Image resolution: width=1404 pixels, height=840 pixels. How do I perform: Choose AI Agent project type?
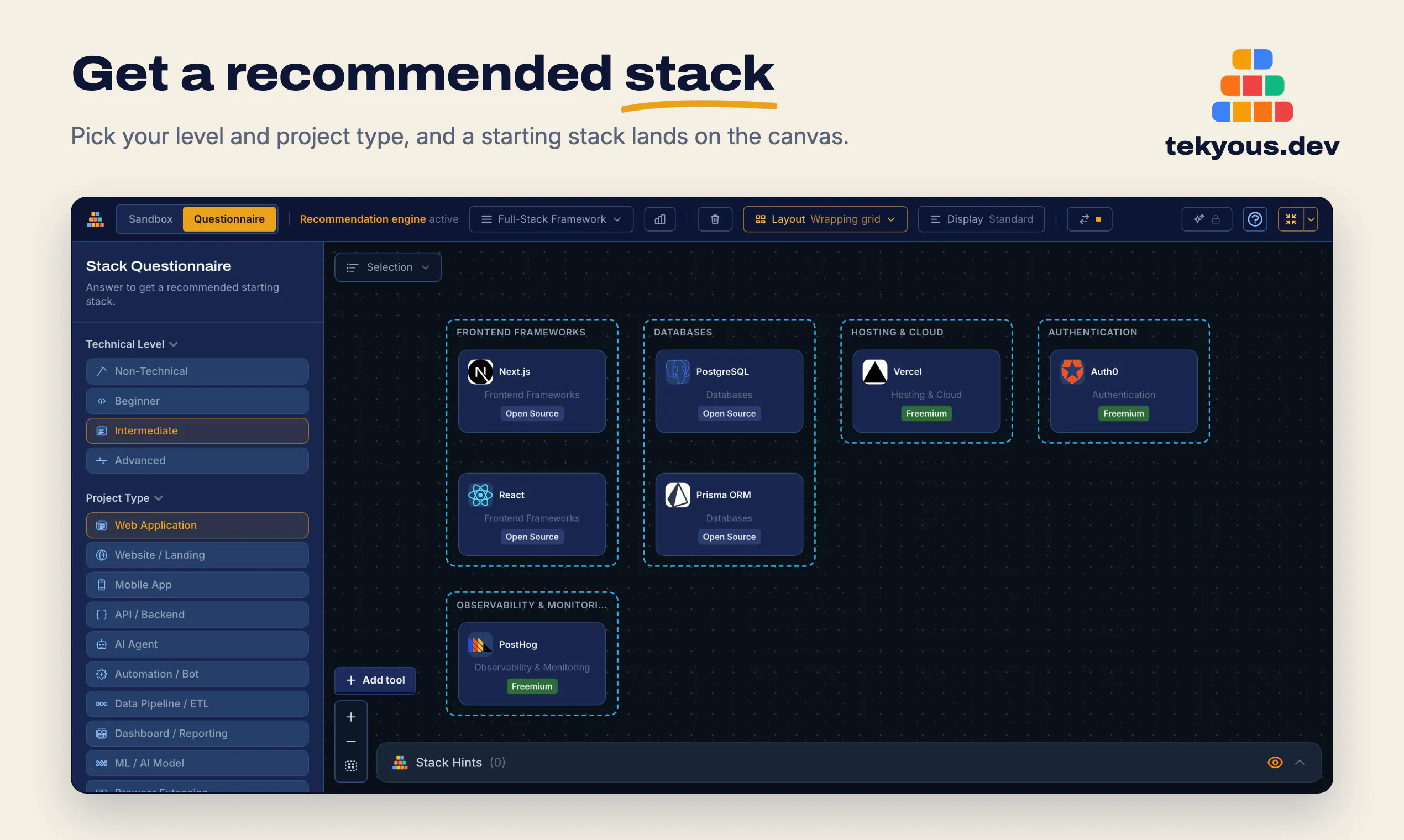197,644
